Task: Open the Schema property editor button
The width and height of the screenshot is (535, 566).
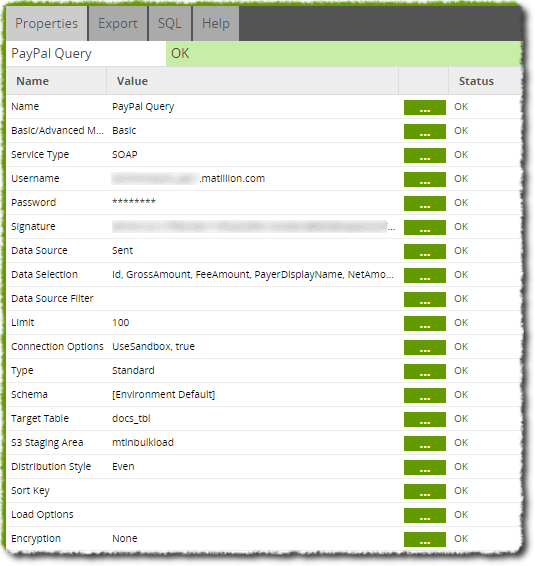Action: pyautogui.click(x=425, y=396)
